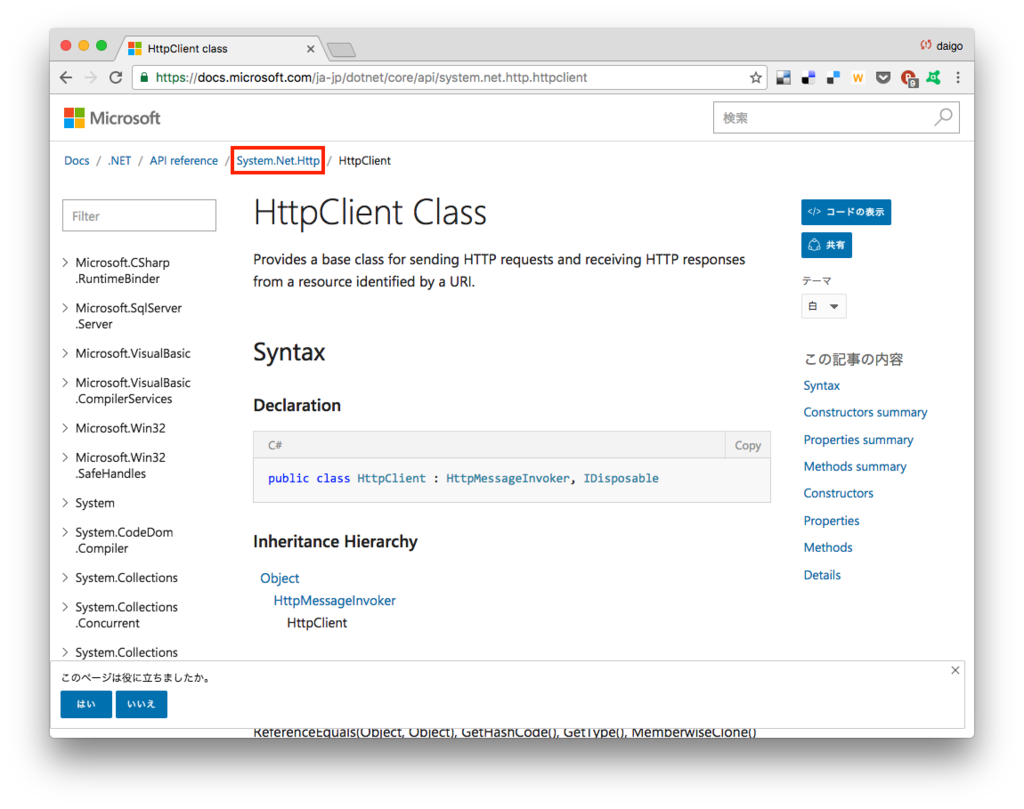Click the Microsoft logo

[112, 118]
